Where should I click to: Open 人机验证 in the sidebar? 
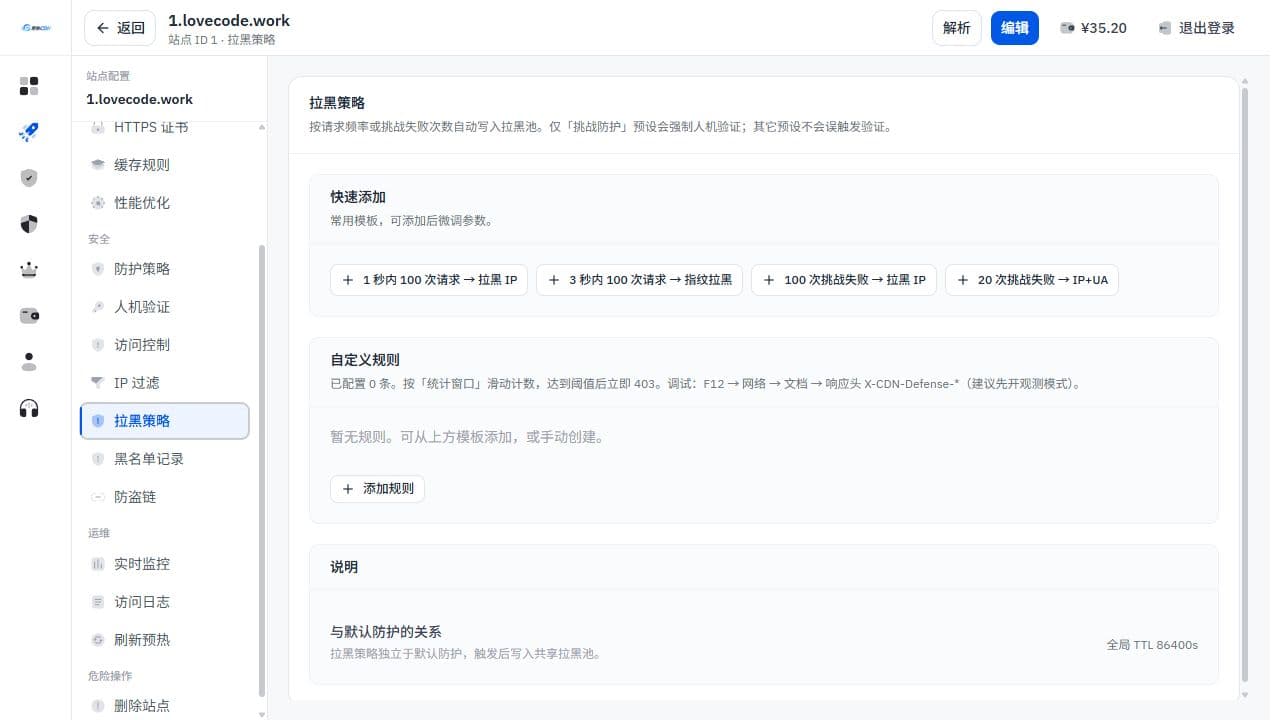pyautogui.click(x=165, y=307)
